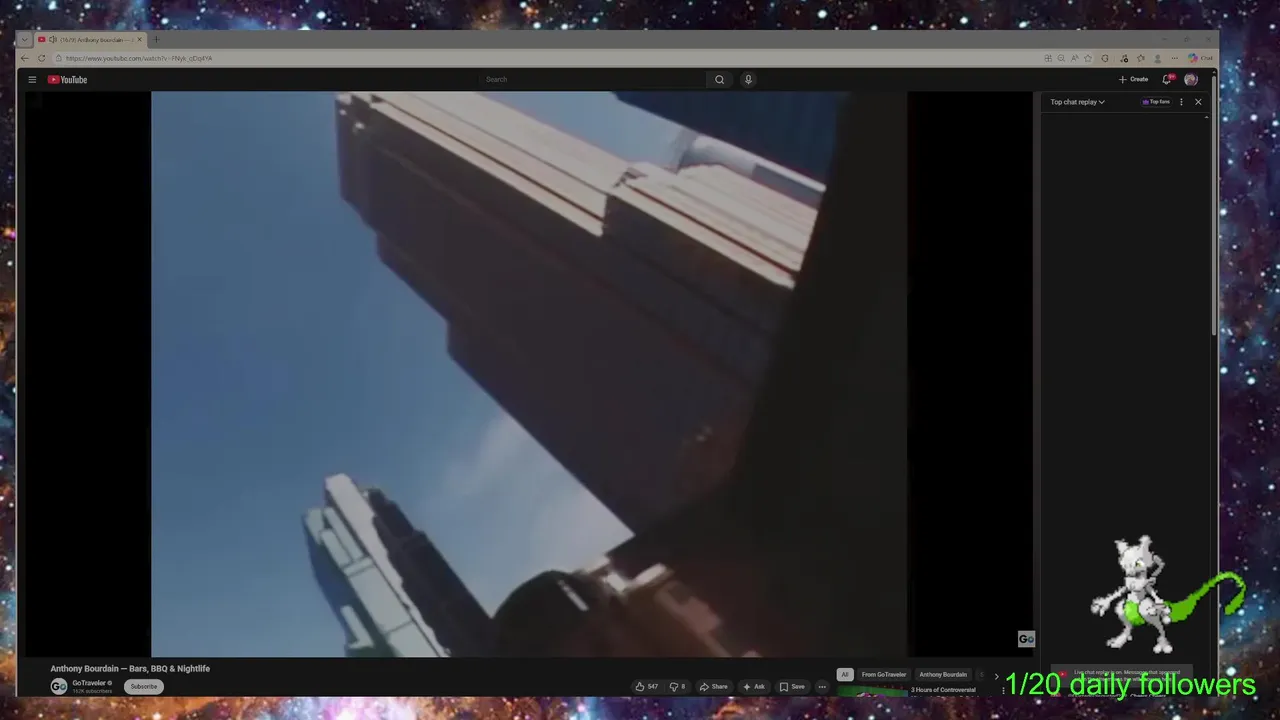Open the tab search dropdown arrow

pos(25,40)
